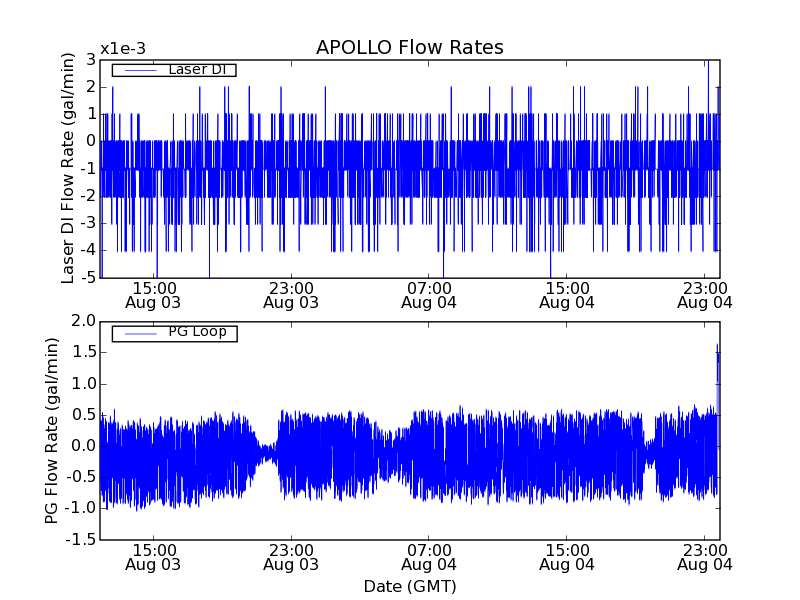Click the "-5" y-axis tick on Laser DI plot

(x=88, y=277)
